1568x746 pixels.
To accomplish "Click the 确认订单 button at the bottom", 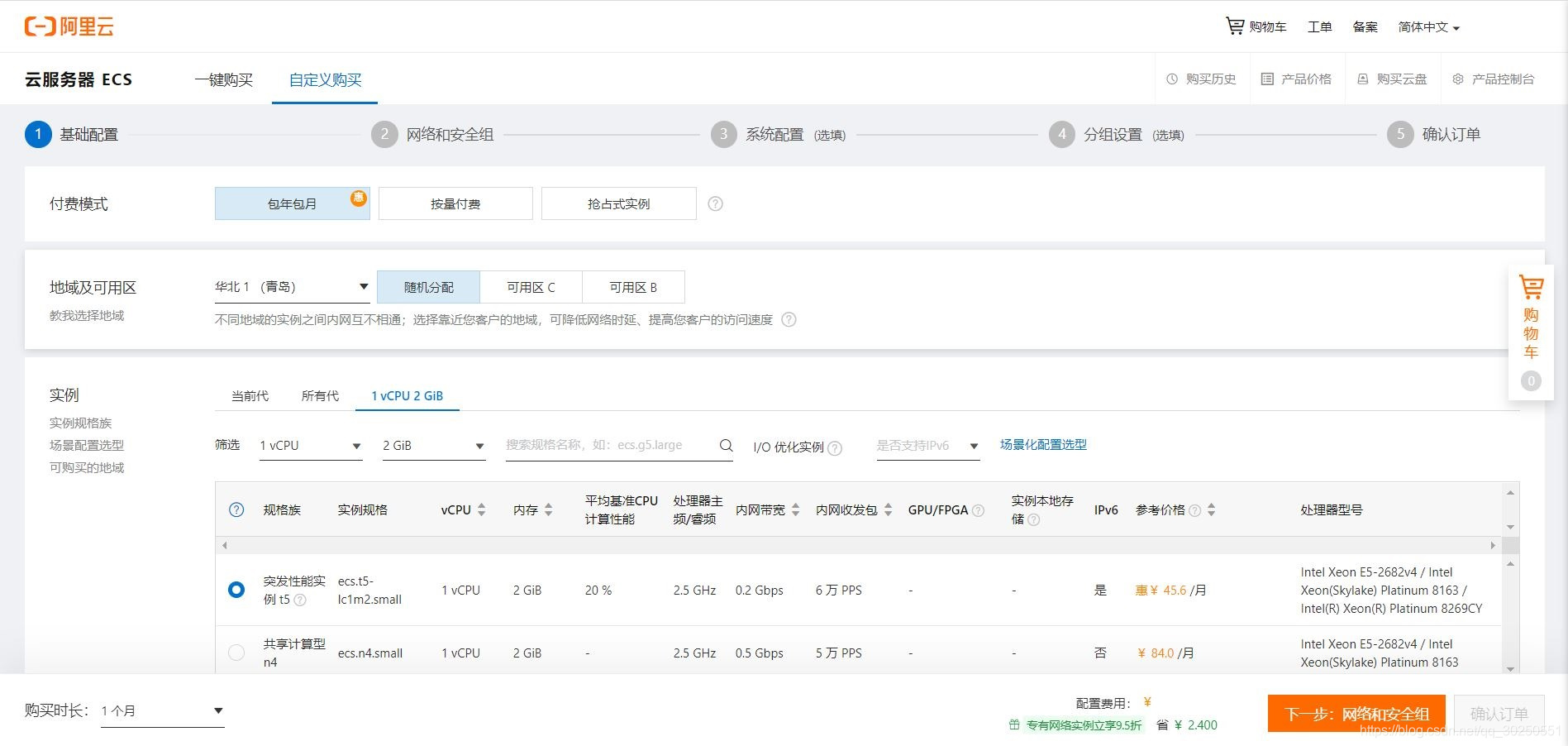I will 1499,714.
